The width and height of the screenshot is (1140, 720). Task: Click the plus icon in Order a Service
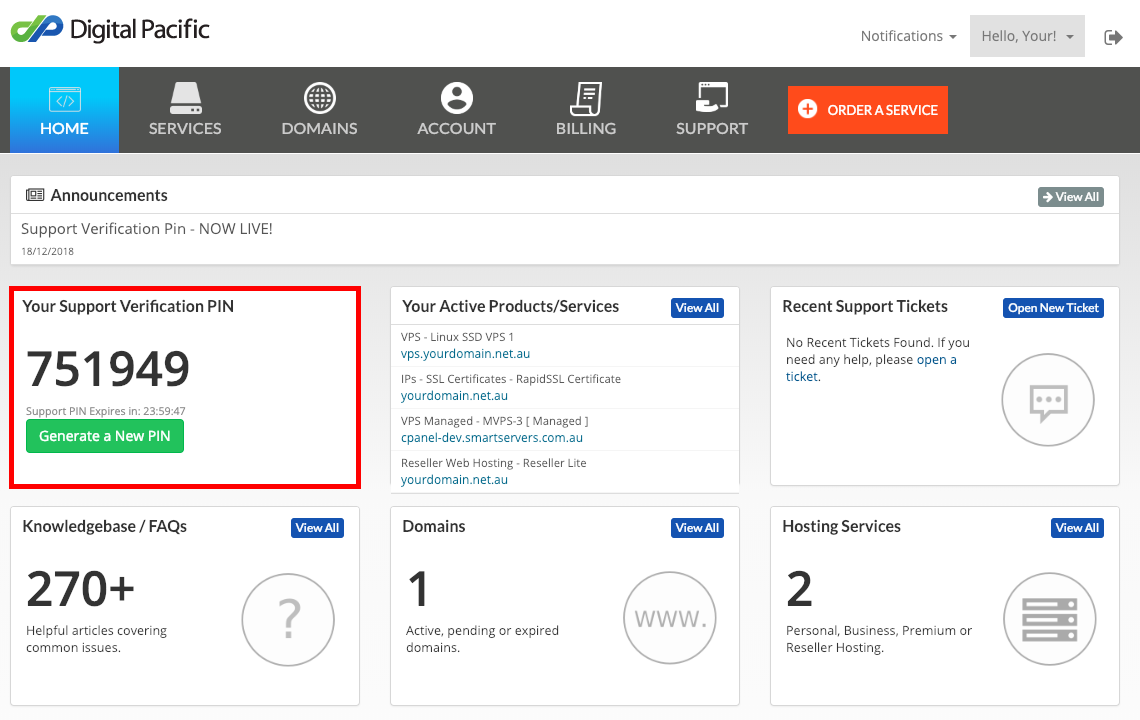tap(807, 109)
